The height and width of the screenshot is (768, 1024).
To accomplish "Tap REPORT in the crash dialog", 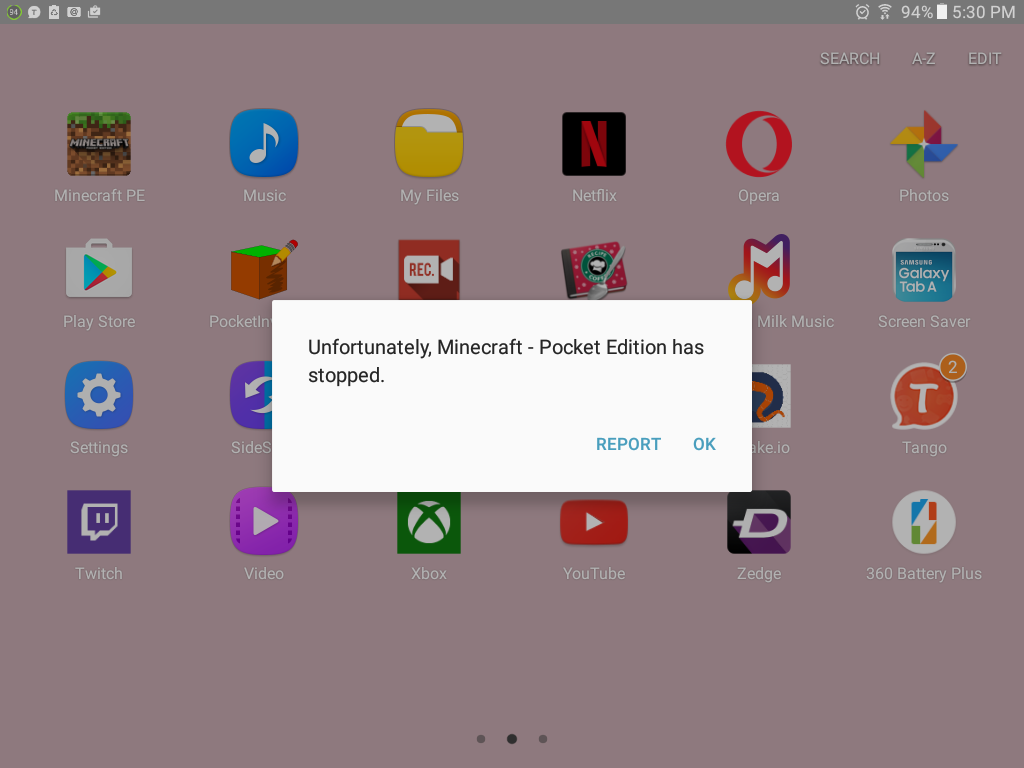I will (628, 444).
